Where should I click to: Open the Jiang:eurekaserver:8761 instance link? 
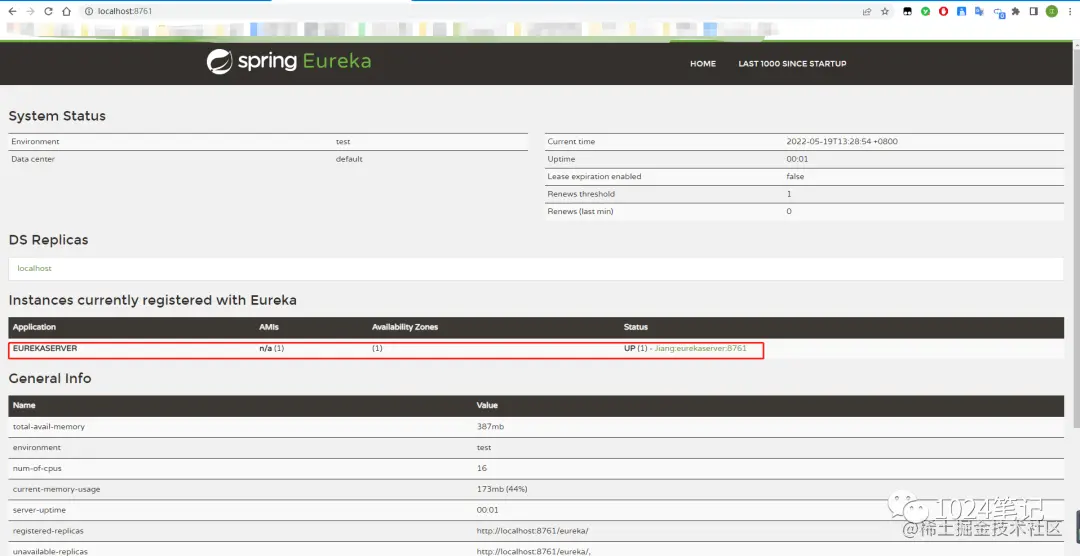[700, 349]
